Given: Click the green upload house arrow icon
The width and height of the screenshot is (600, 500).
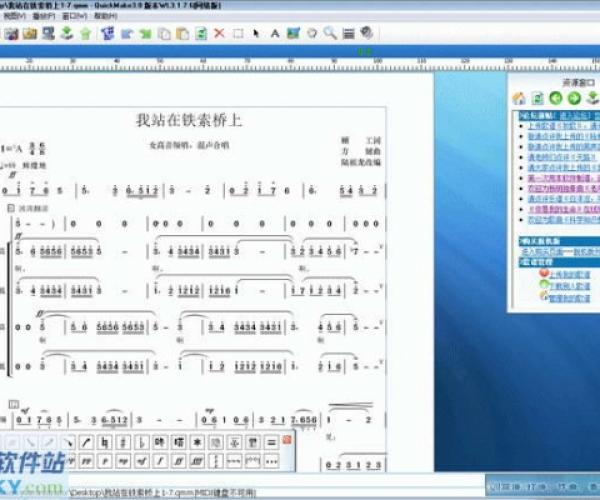Looking at the screenshot, I should tap(85, 34).
